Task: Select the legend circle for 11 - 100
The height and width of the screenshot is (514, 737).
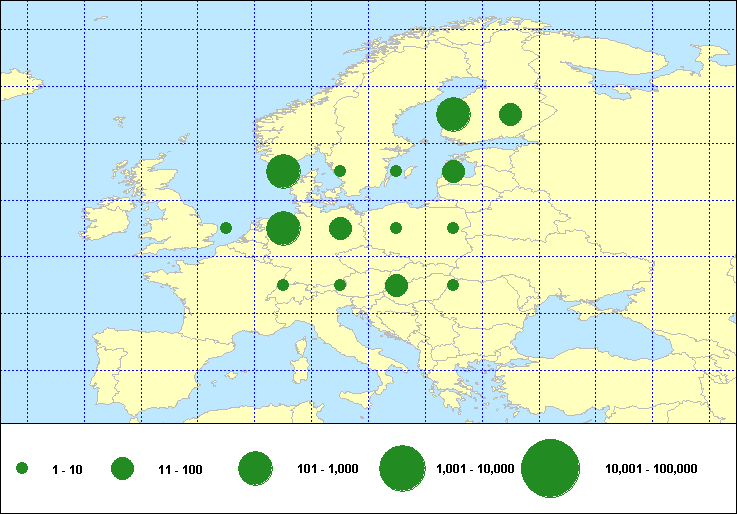Action: [x=123, y=468]
